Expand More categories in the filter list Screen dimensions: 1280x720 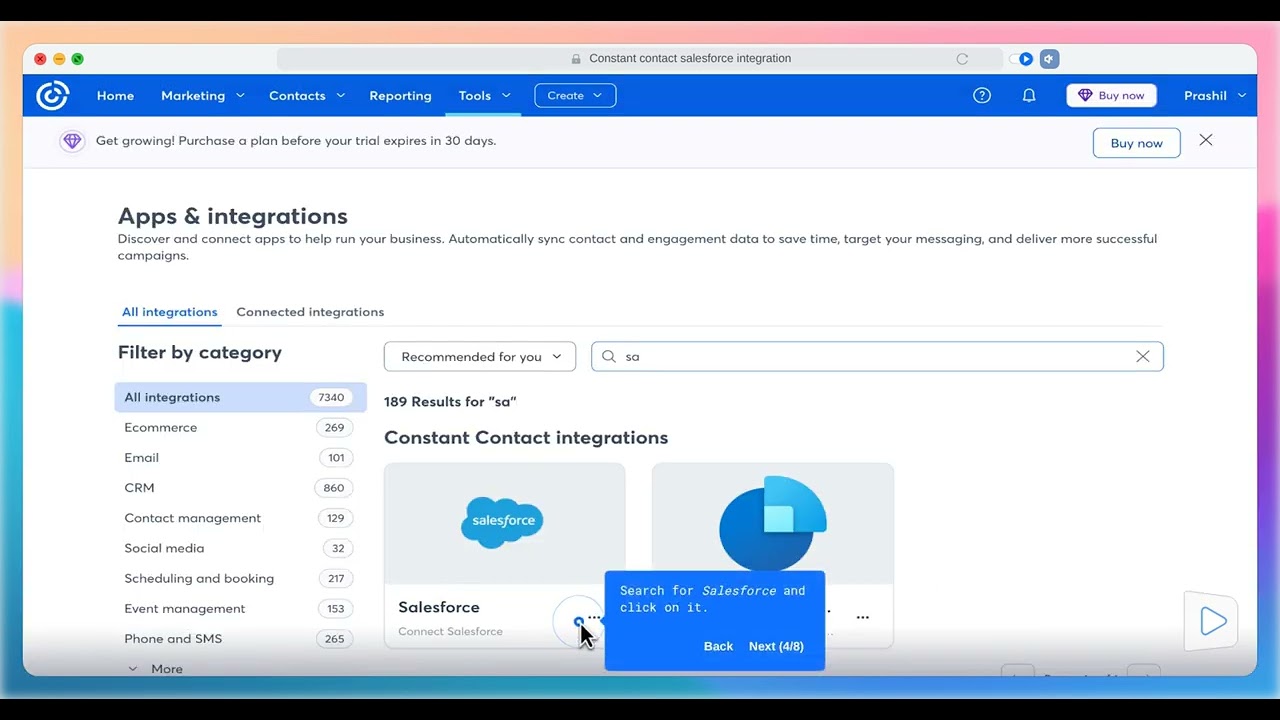pyautogui.click(x=155, y=669)
